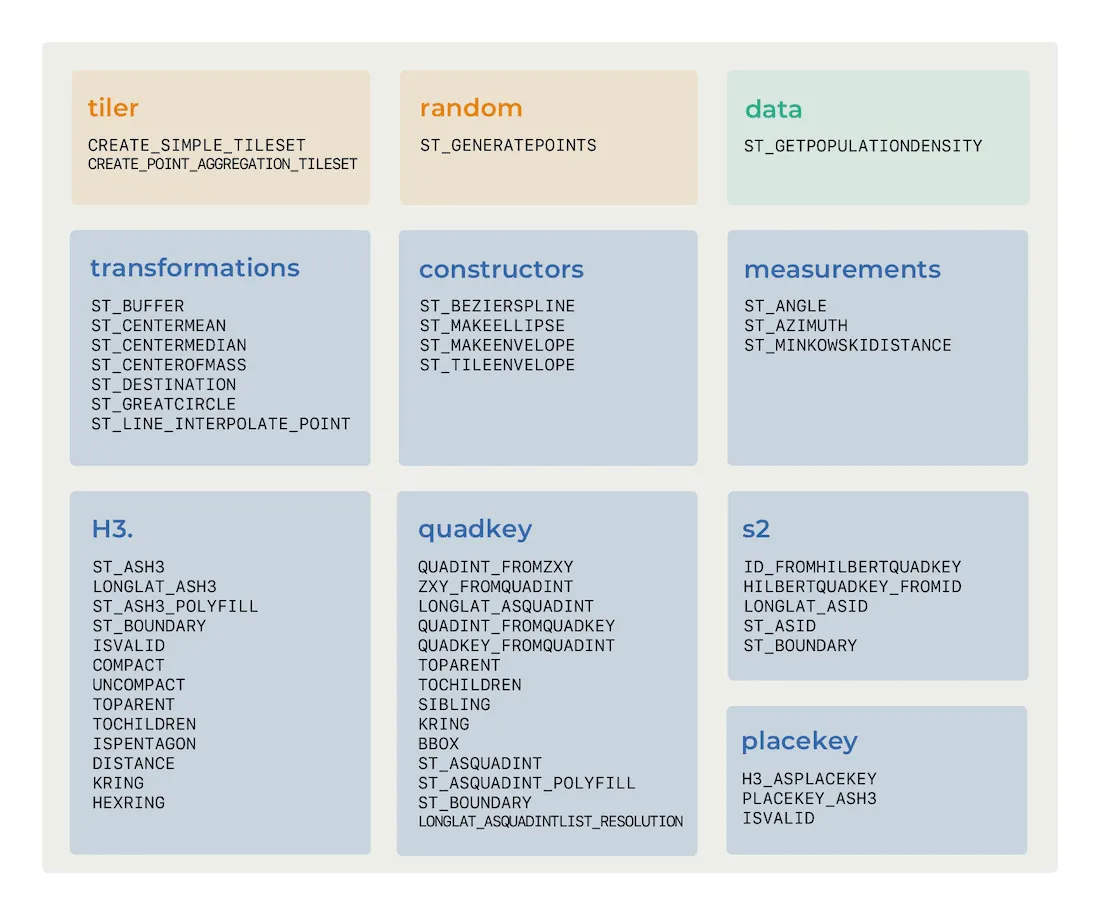Image resolution: width=1100 pixels, height=915 pixels.
Task: Open ST_LINE_INTERPOLATE_POINT function
Action: 221,424
